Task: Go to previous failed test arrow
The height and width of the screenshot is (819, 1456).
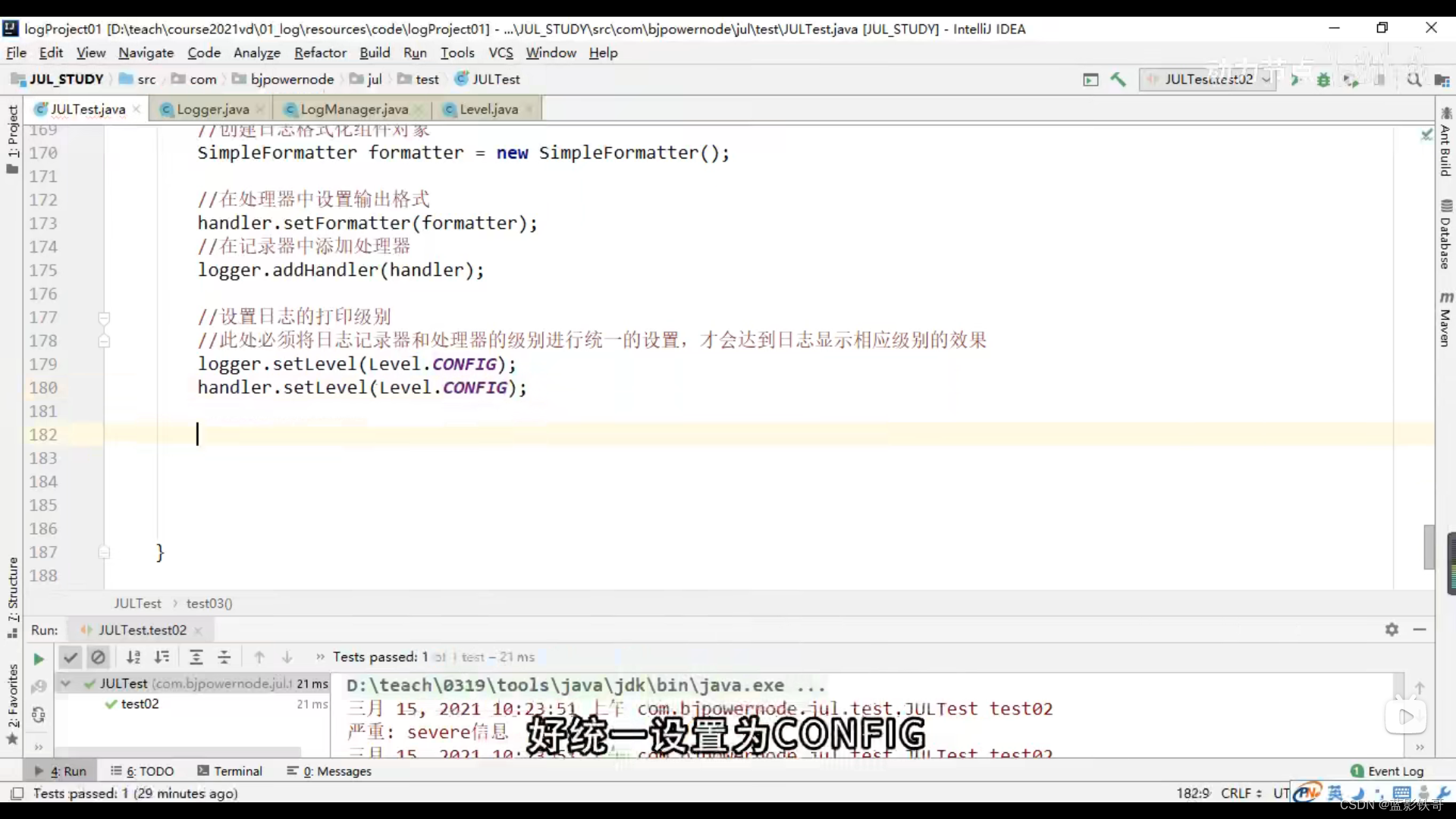Action: [259, 657]
